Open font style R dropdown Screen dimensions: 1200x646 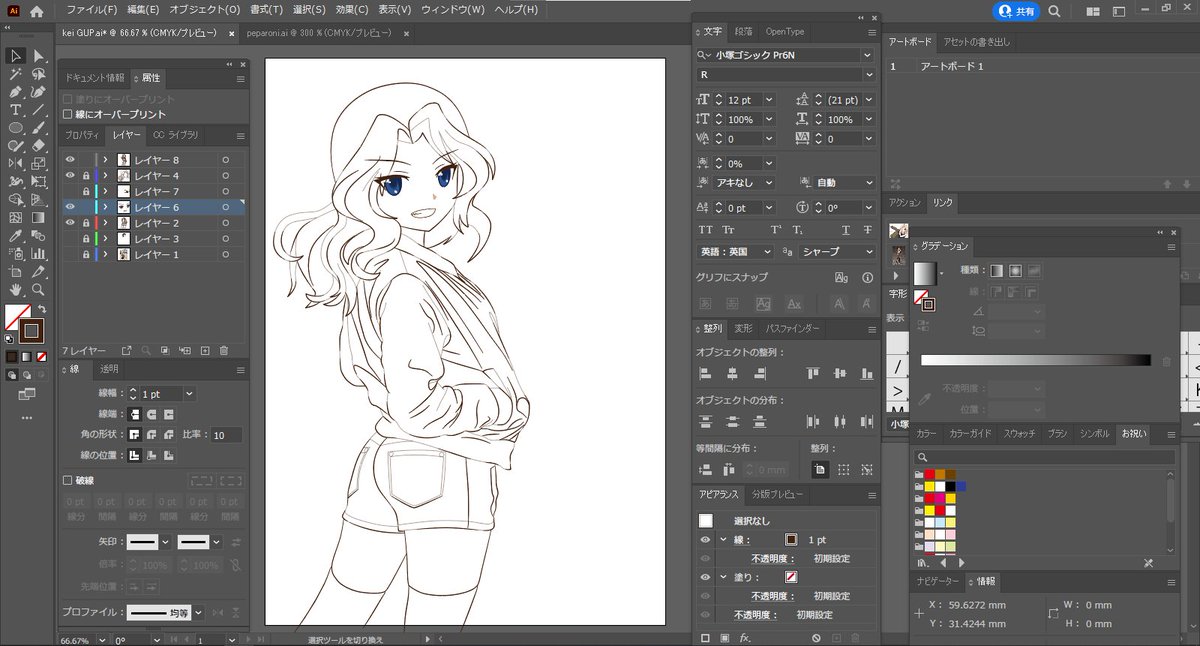(867, 75)
